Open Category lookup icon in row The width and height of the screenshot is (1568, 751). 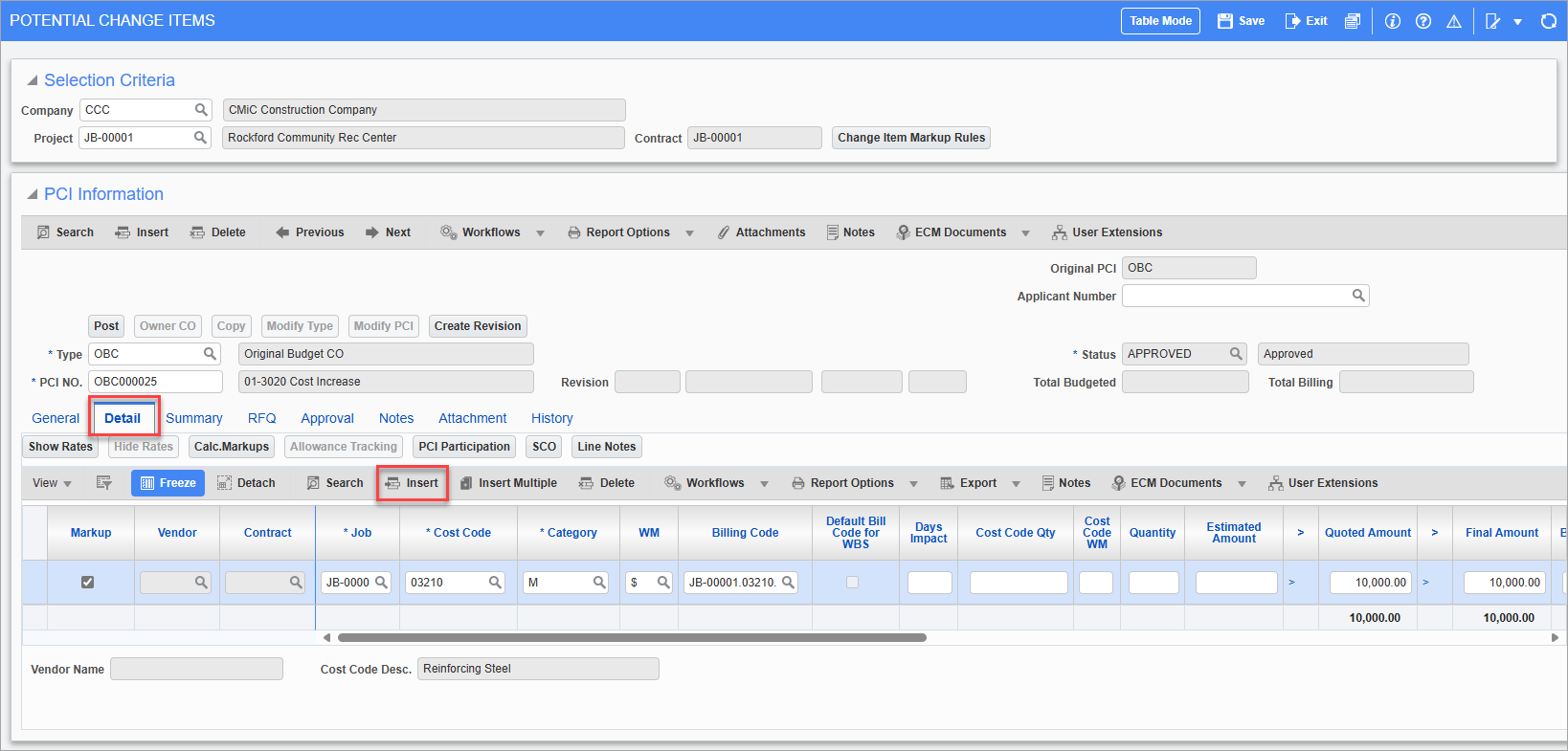(x=599, y=582)
